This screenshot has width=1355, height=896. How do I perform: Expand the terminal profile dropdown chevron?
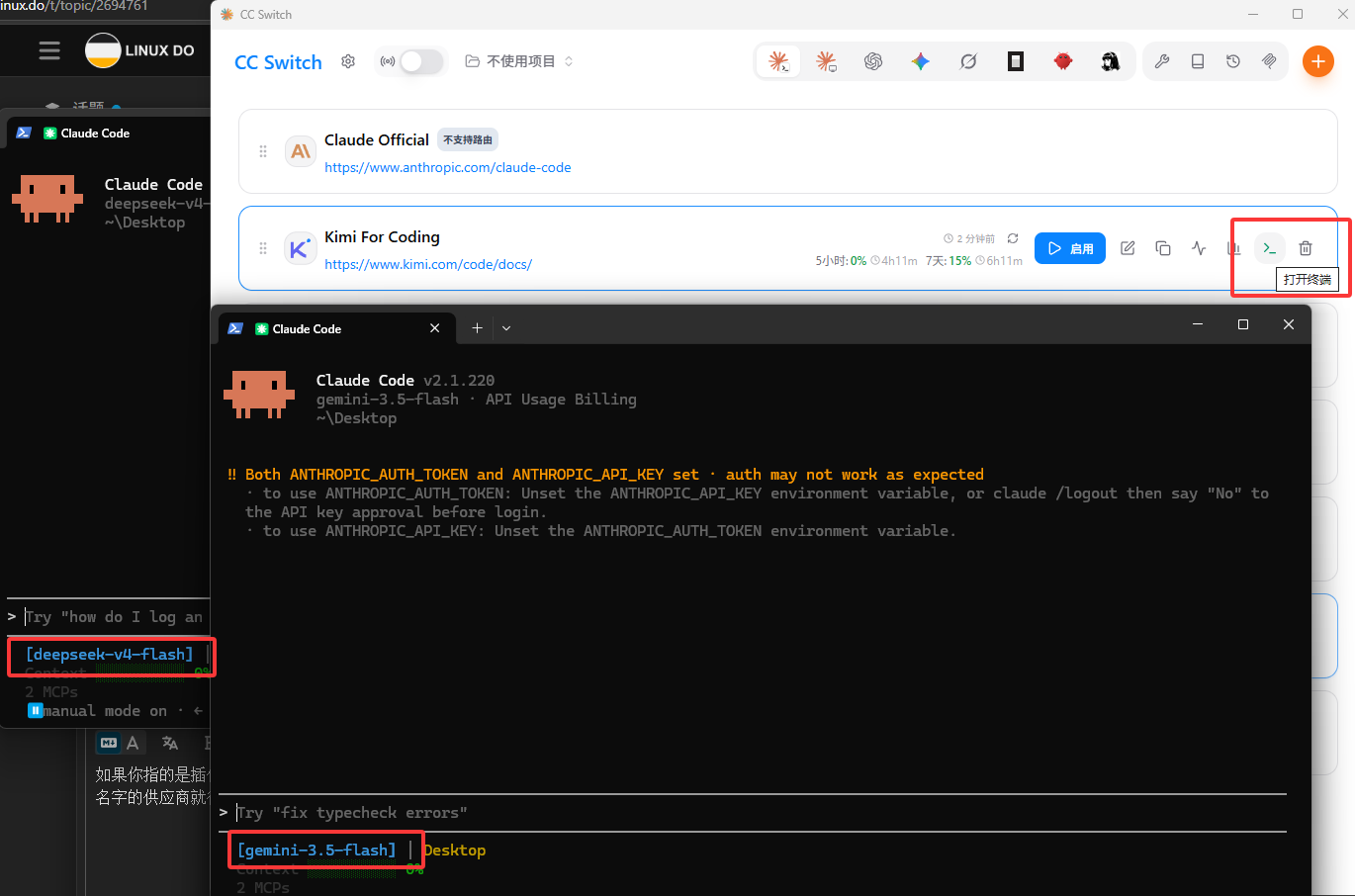[x=506, y=328]
